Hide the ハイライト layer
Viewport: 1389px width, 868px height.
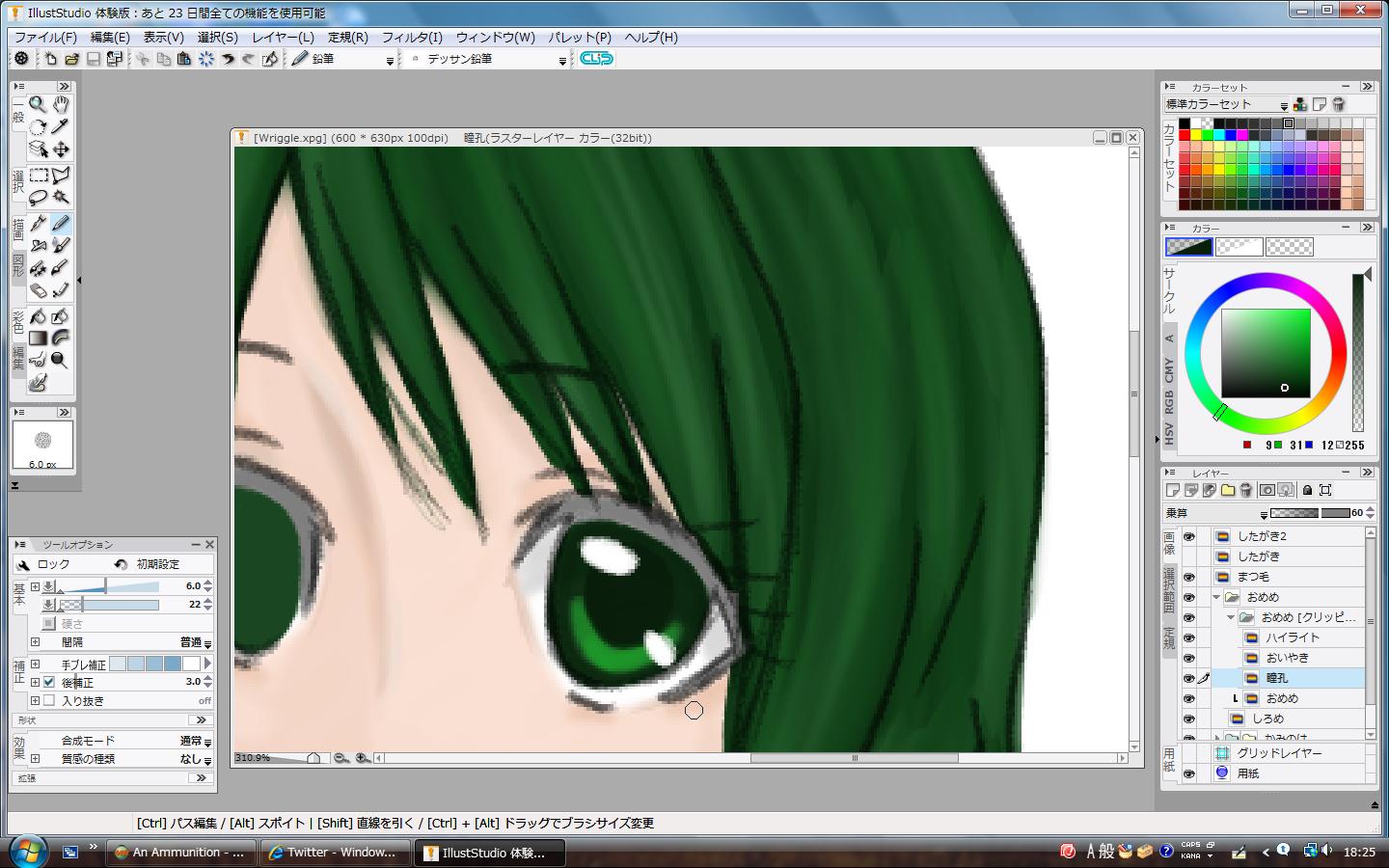pos(1188,637)
